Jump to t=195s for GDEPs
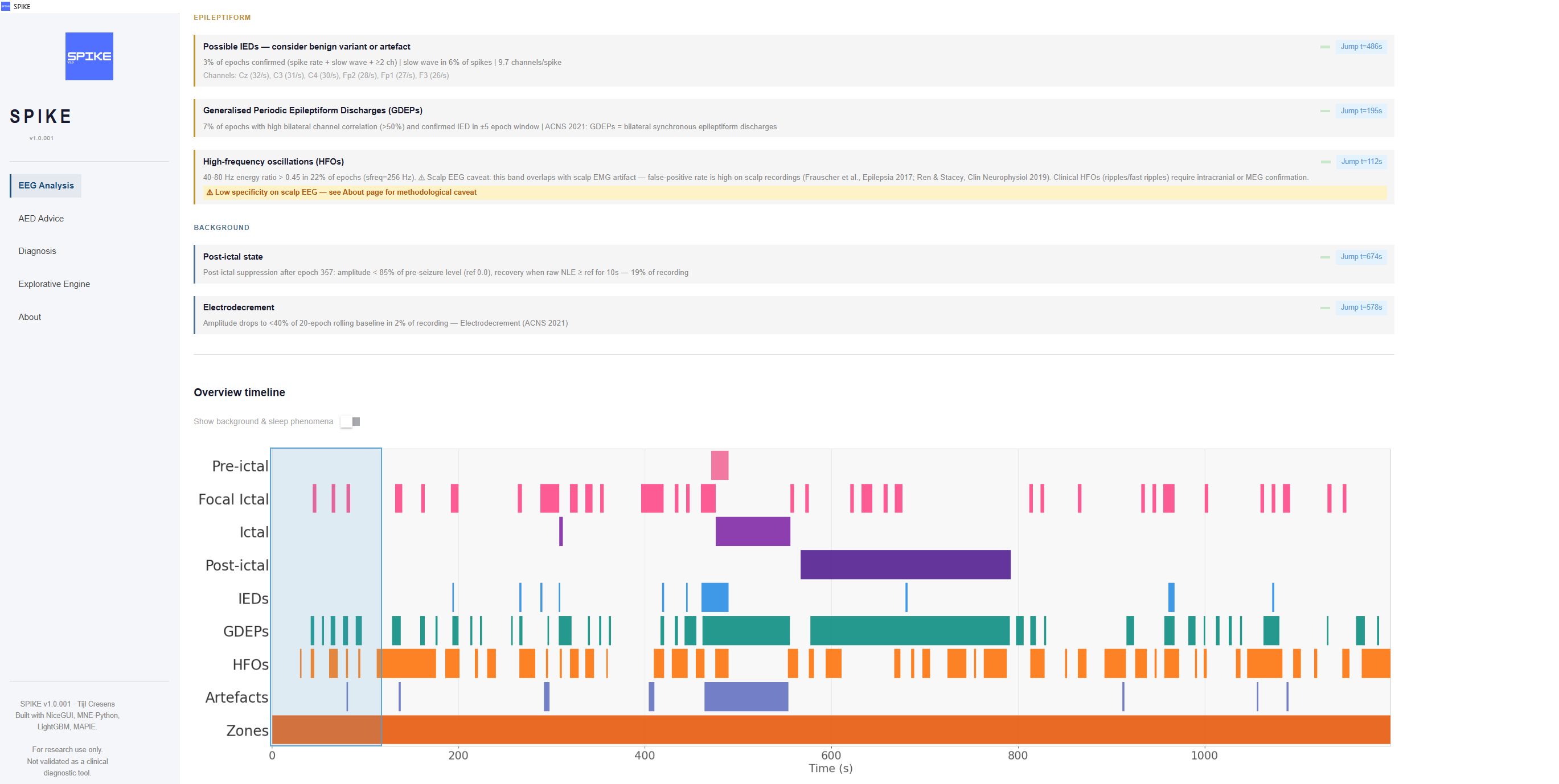This screenshot has height=784, width=1559. pyautogui.click(x=1361, y=110)
